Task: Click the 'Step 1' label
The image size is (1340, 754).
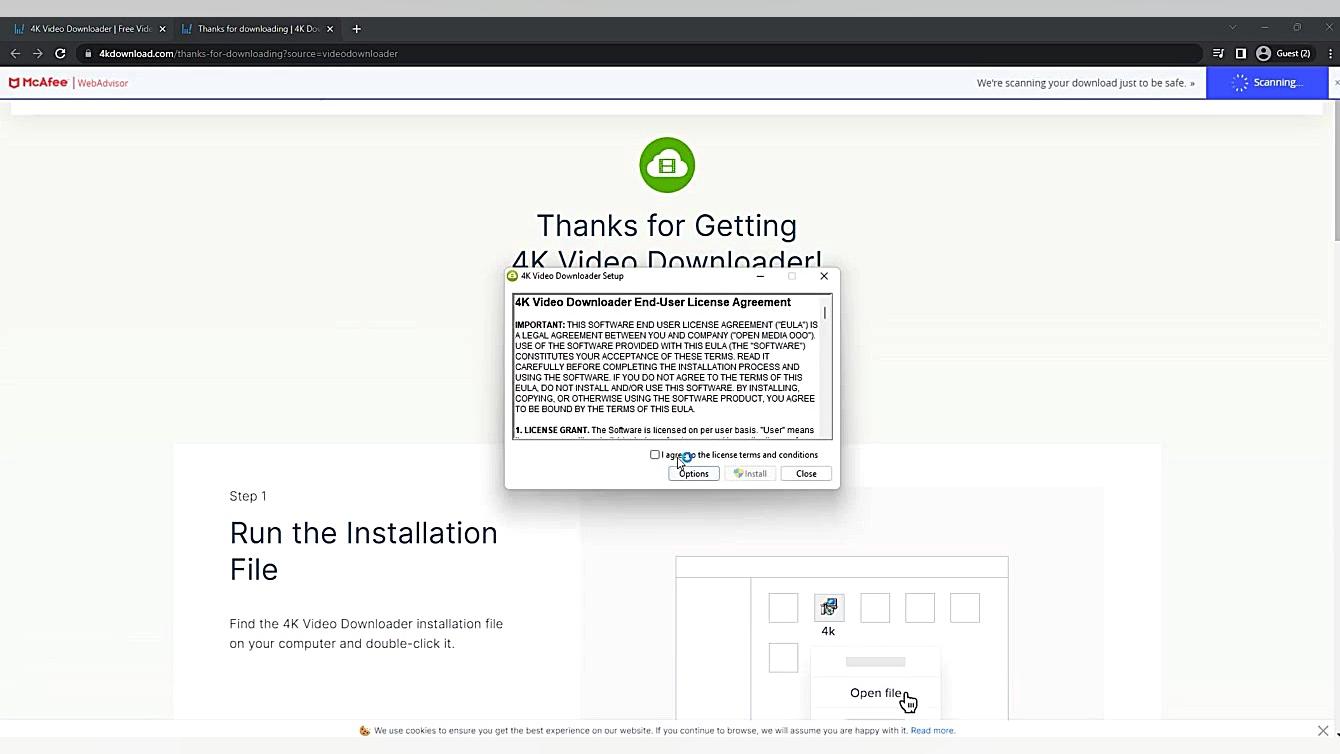Action: [x=248, y=496]
